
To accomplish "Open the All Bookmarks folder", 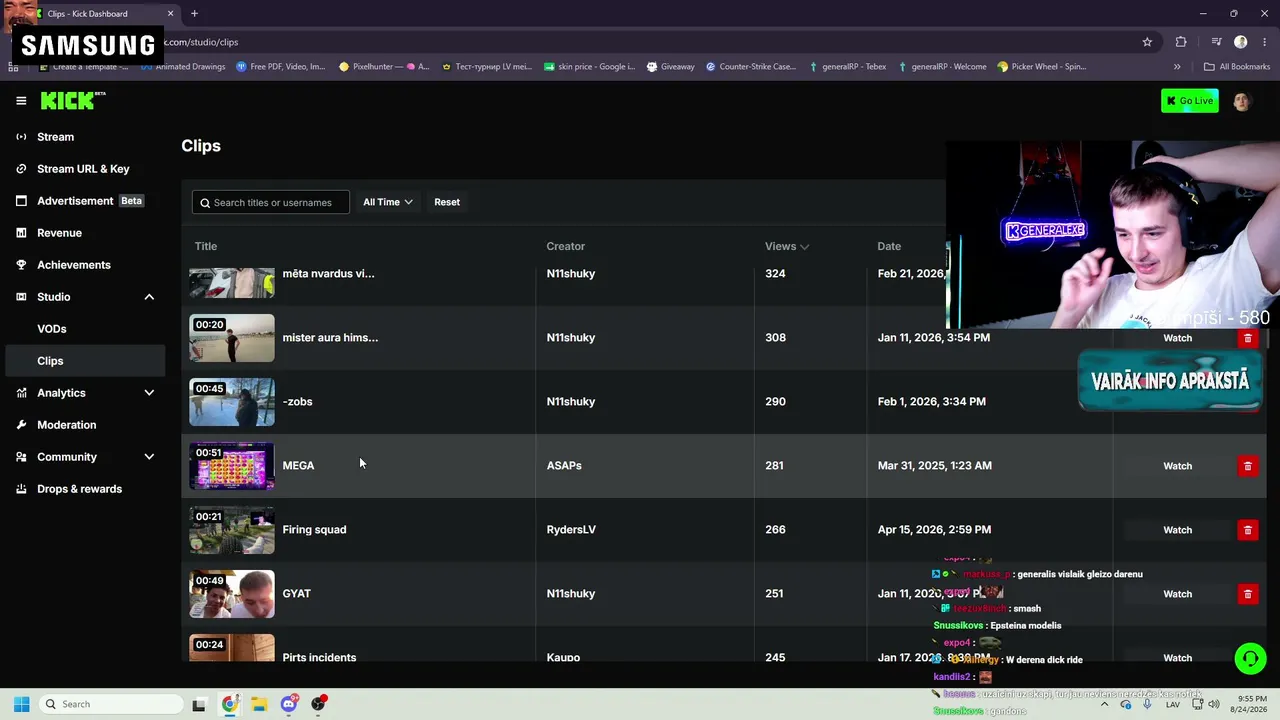I will pos(1236,67).
